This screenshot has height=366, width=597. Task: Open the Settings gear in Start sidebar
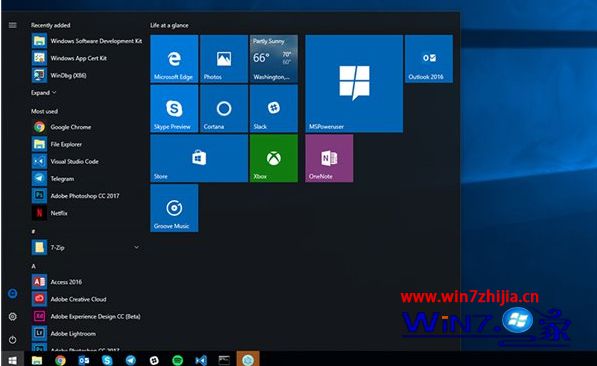[13, 316]
